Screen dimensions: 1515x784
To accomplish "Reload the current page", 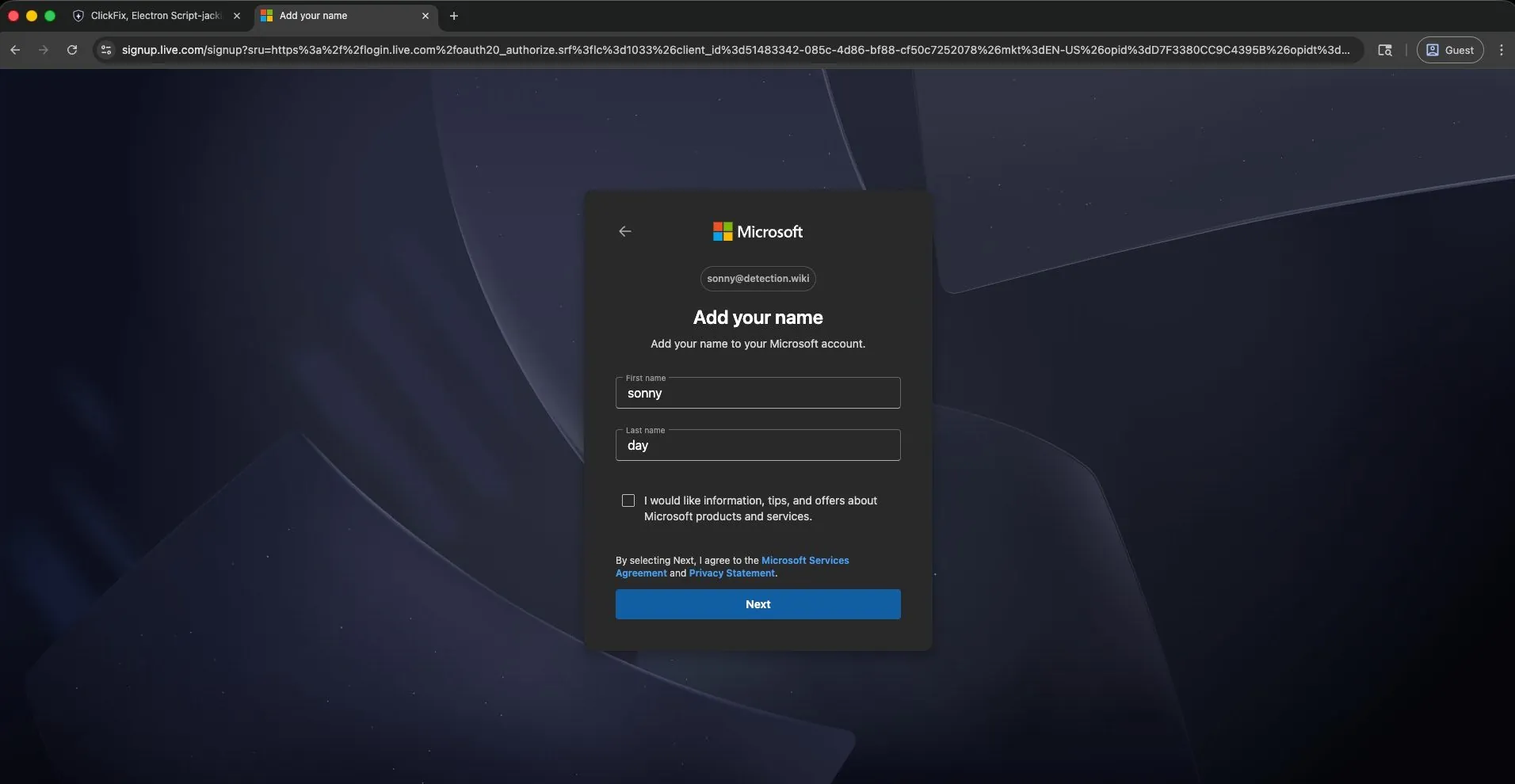I will pyautogui.click(x=72, y=50).
